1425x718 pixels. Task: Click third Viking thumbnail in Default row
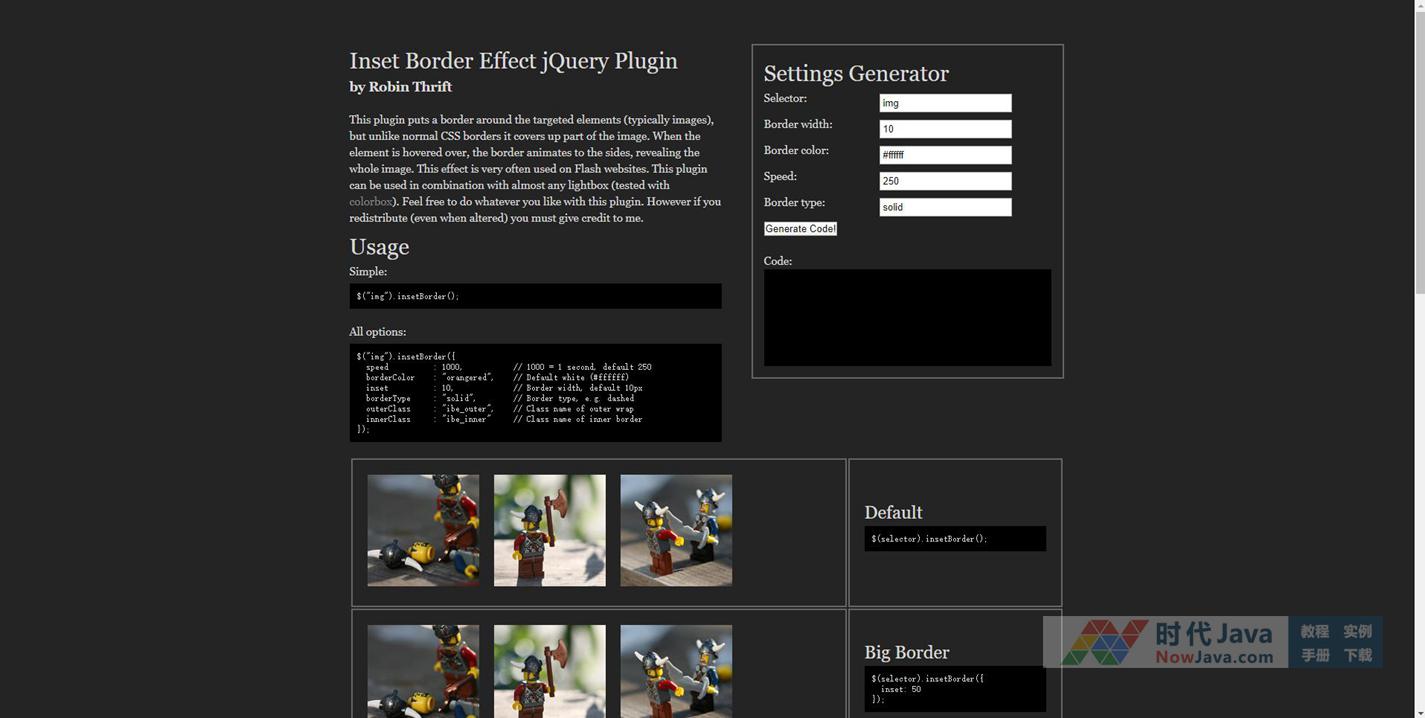coord(676,530)
